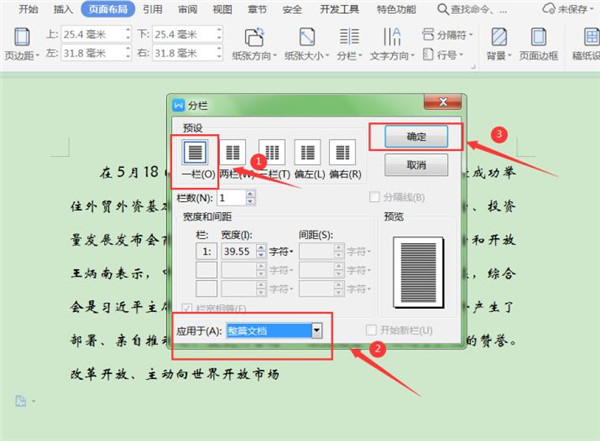
Task: Click the 纸张方向 orientation icon
Action: [x=254, y=37]
